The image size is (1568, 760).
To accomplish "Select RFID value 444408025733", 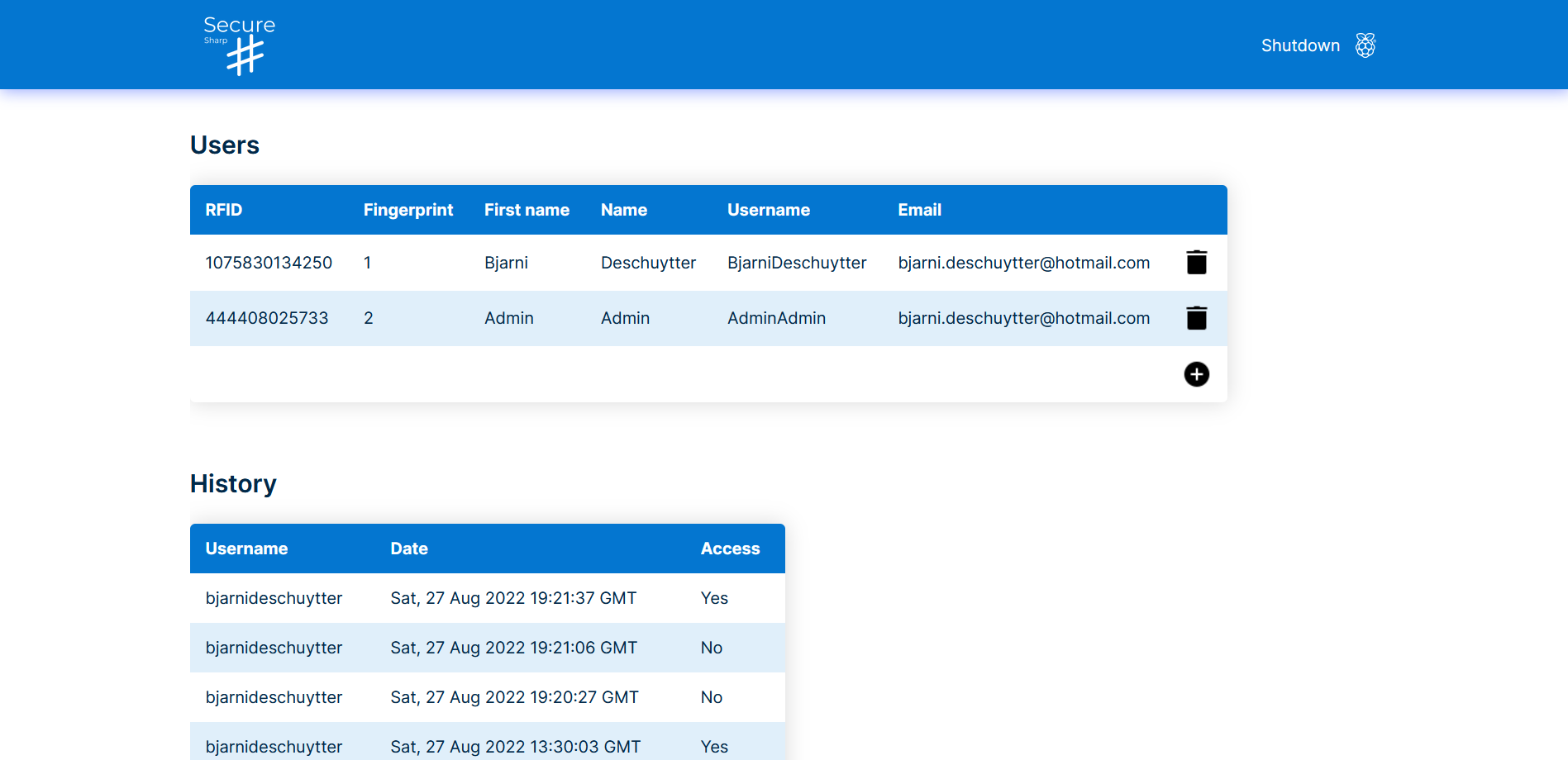I will tap(267, 318).
